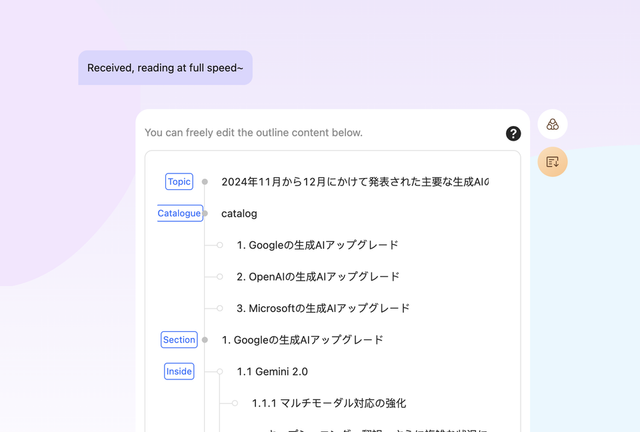
Task: Click the bullet node beside catalog
Action: (205, 213)
